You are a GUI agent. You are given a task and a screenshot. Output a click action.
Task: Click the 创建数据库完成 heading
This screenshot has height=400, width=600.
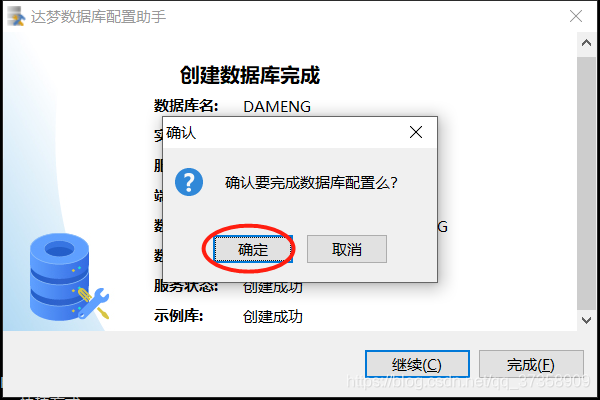pyautogui.click(x=250, y=75)
